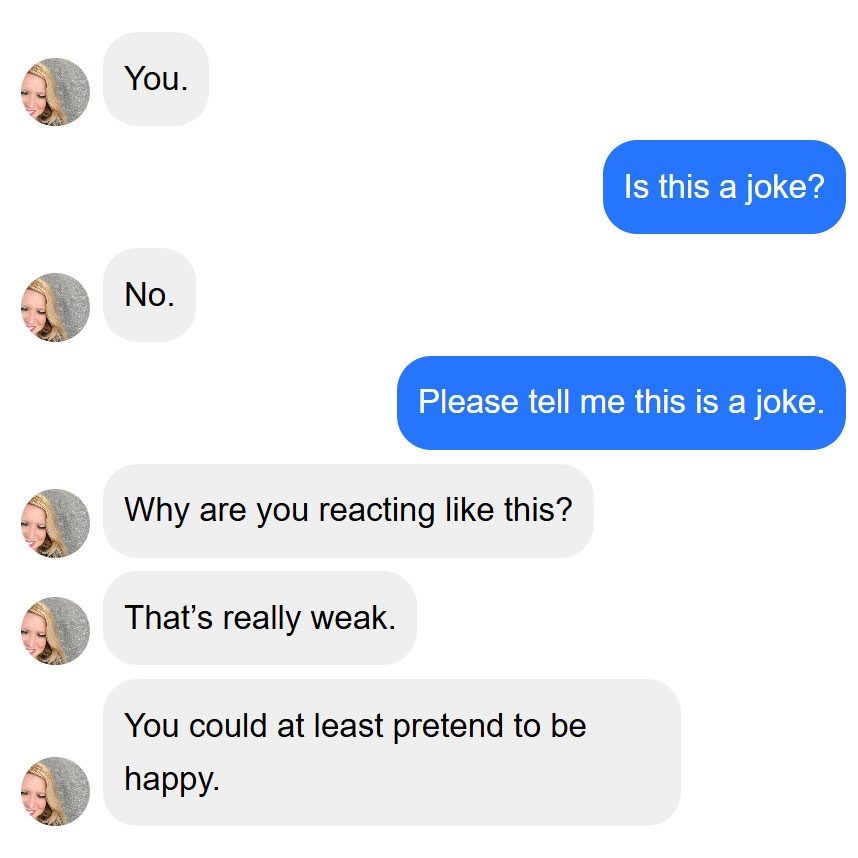858x858 pixels.
Task: Select the "You." message bubble
Action: coord(156,79)
